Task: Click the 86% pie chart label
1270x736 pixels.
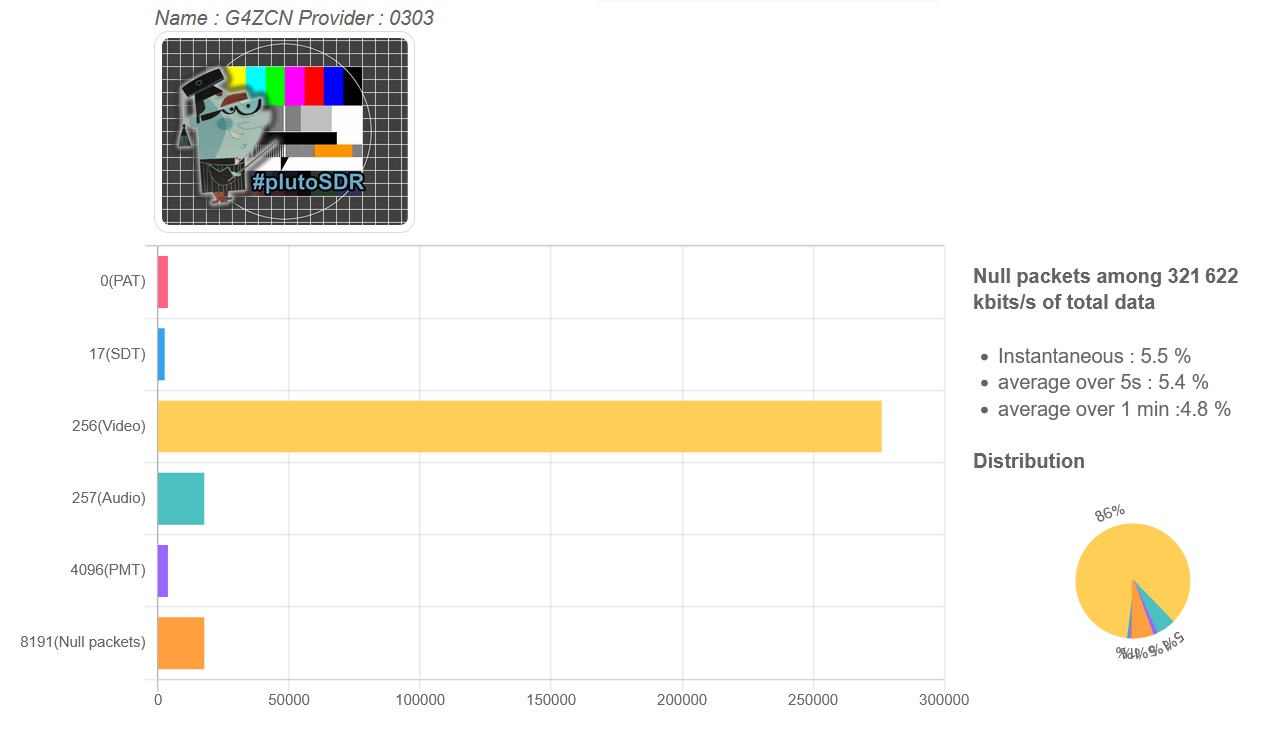Action: click(1109, 514)
